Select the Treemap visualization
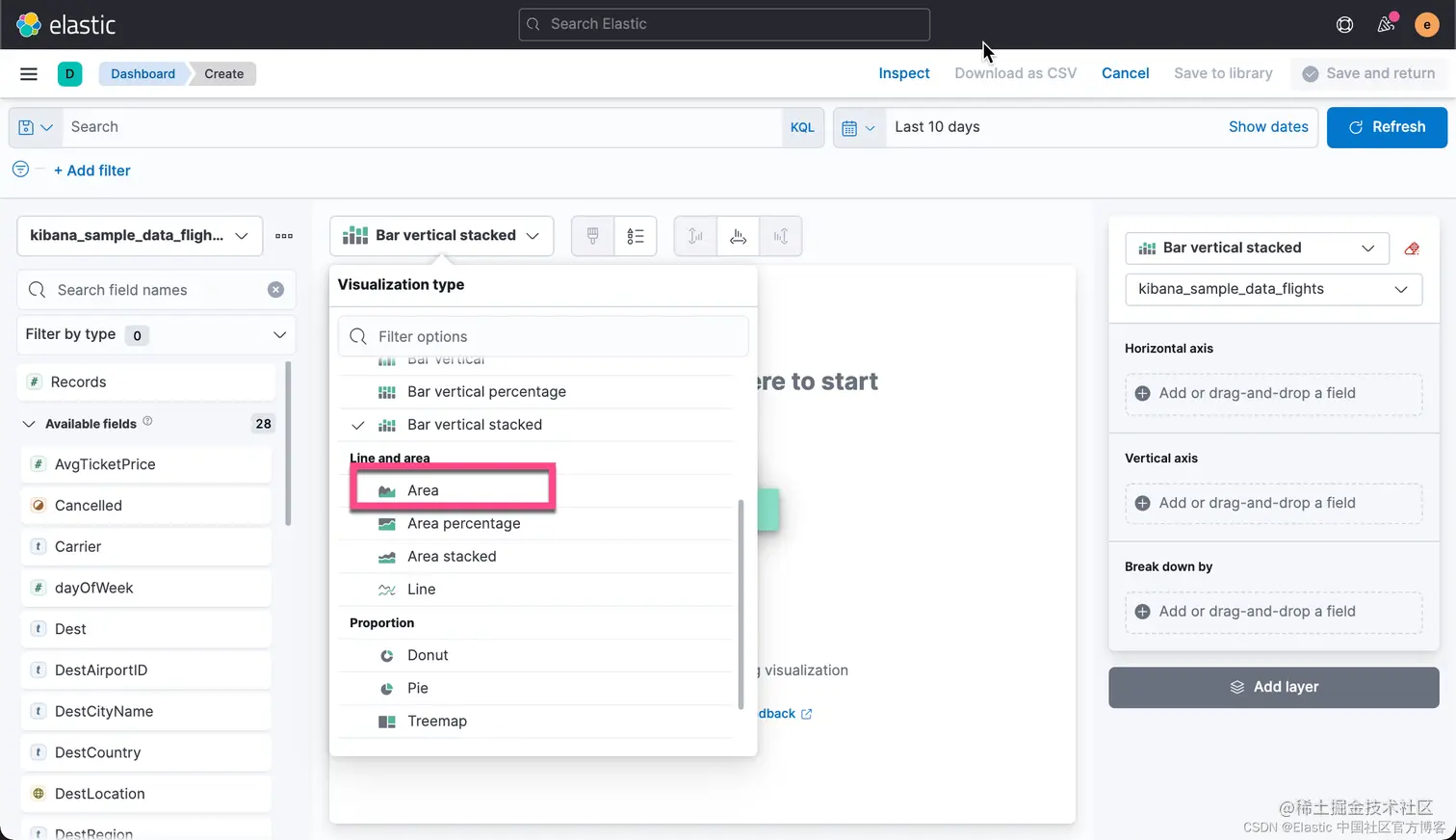1456x840 pixels. coord(535,721)
